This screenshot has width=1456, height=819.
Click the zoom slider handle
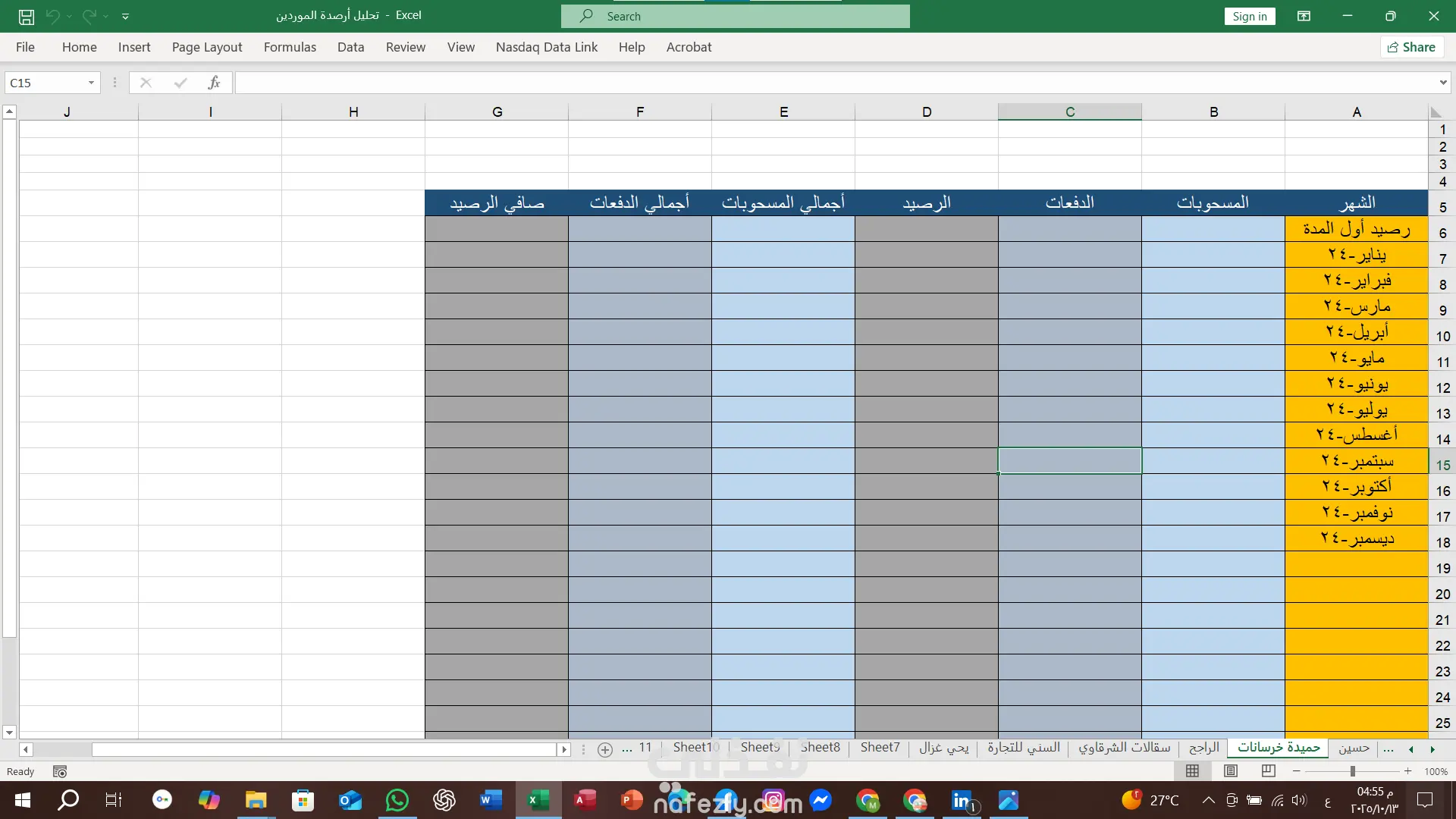point(1352,771)
